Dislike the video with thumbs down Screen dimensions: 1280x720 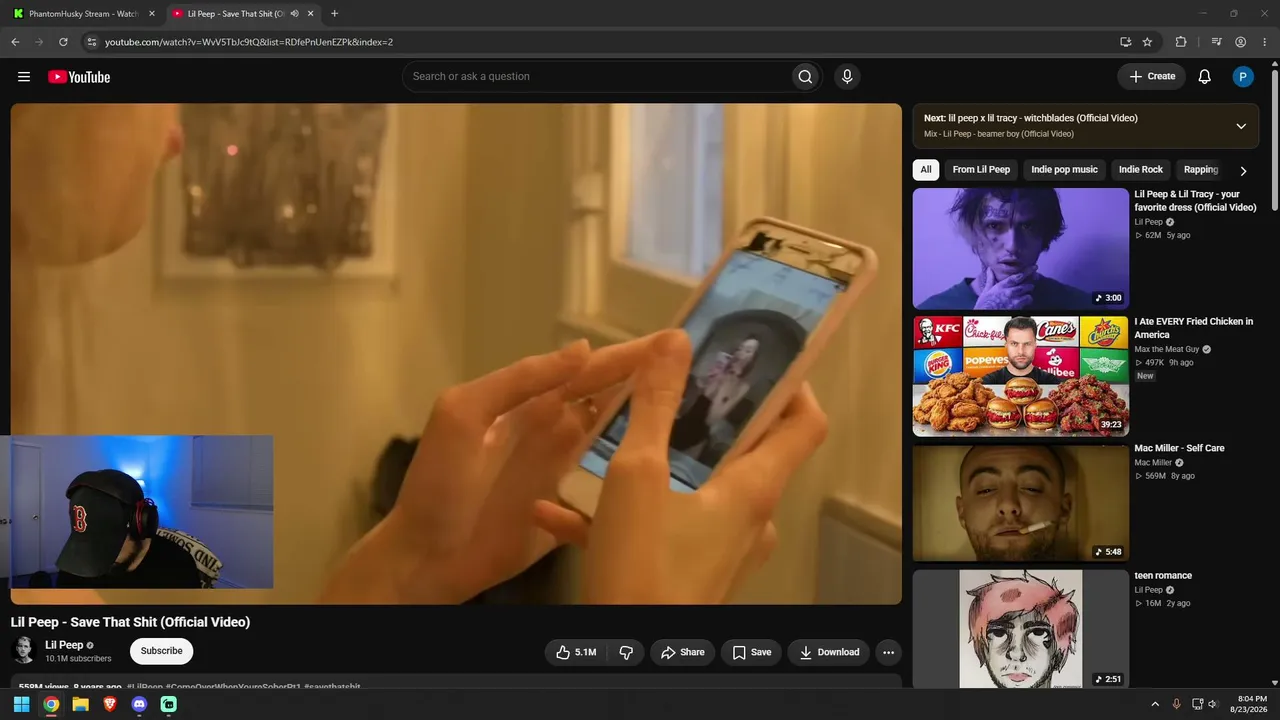pyautogui.click(x=626, y=652)
